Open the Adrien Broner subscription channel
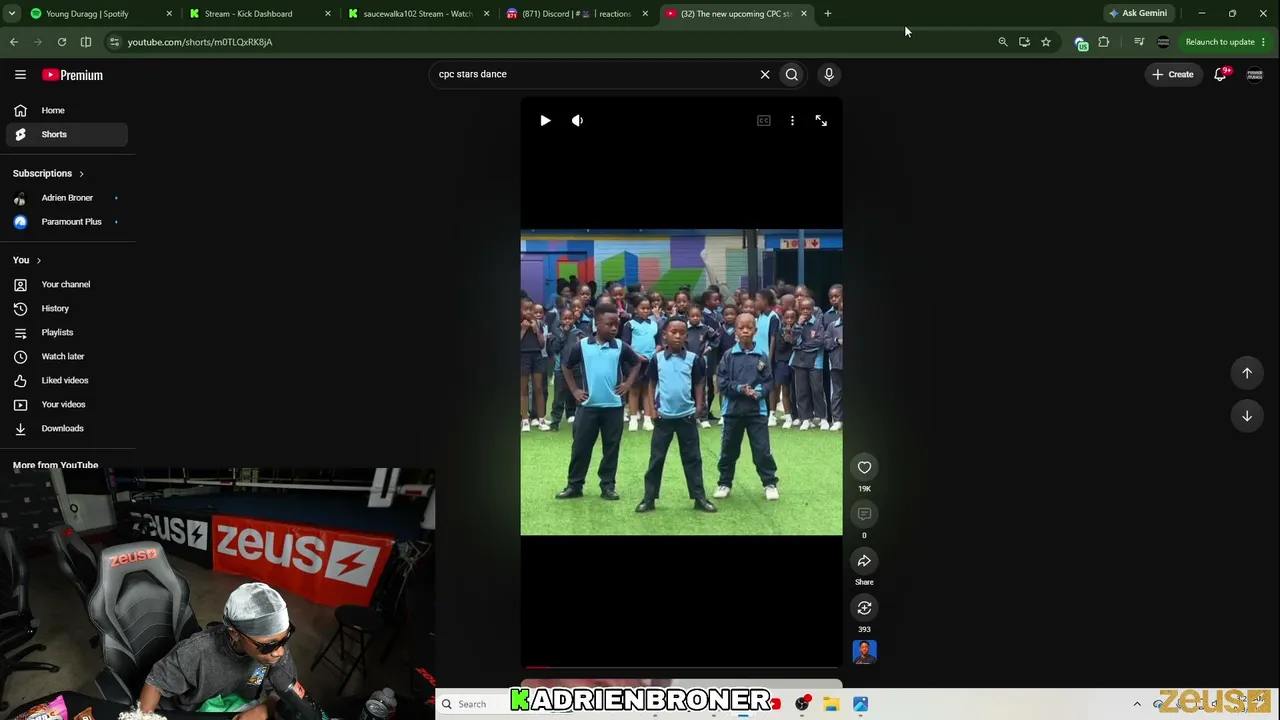The height and width of the screenshot is (720, 1280). pos(66,197)
